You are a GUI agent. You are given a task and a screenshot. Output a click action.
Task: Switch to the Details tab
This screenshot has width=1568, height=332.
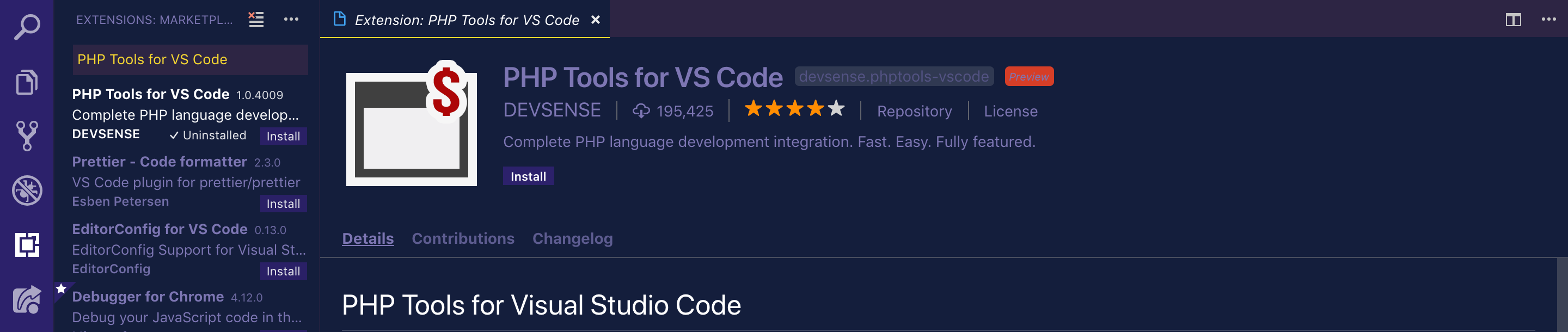[x=367, y=238]
